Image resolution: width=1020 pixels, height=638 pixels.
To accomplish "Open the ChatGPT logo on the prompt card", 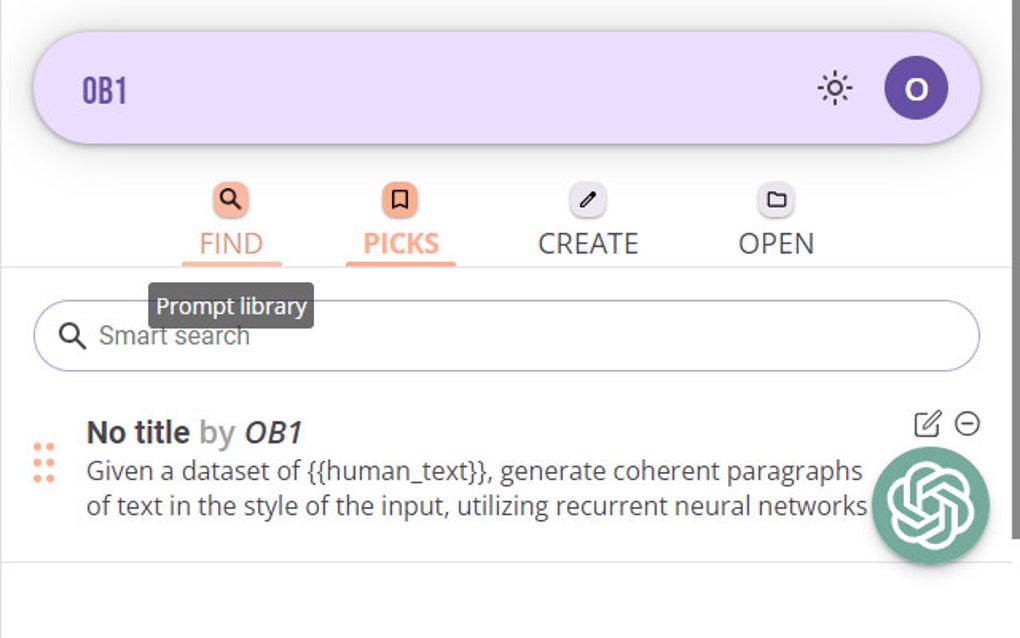I will tap(931, 505).
